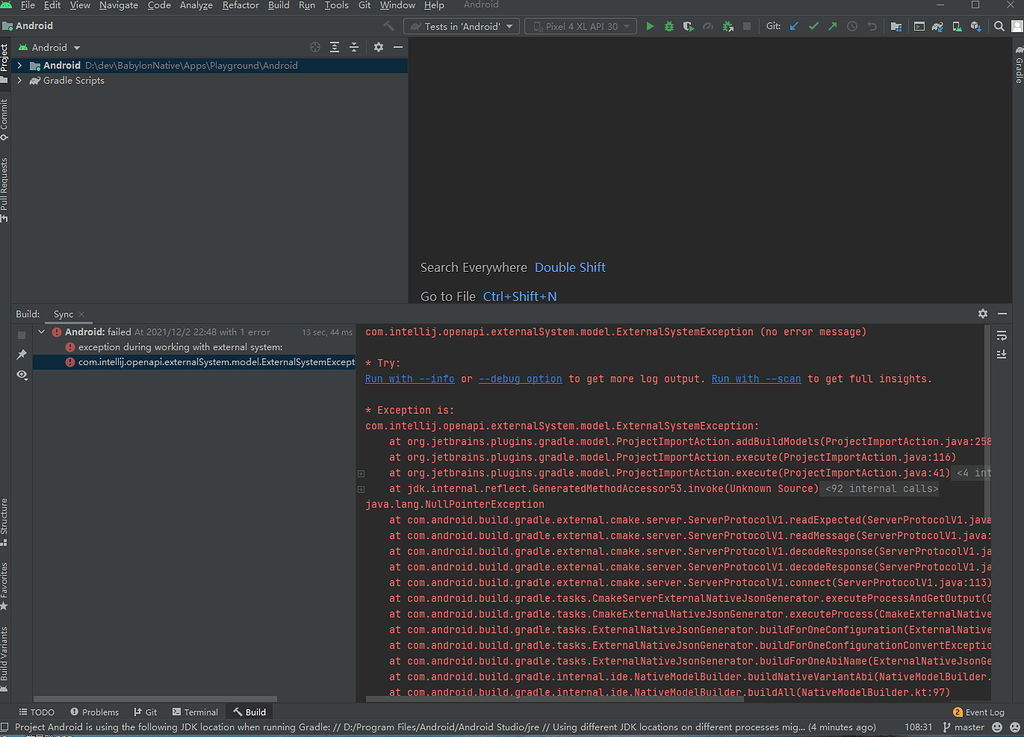Image resolution: width=1024 pixels, height=737 pixels.
Task: Click Git Commit checkmark icon
Action: point(813,27)
